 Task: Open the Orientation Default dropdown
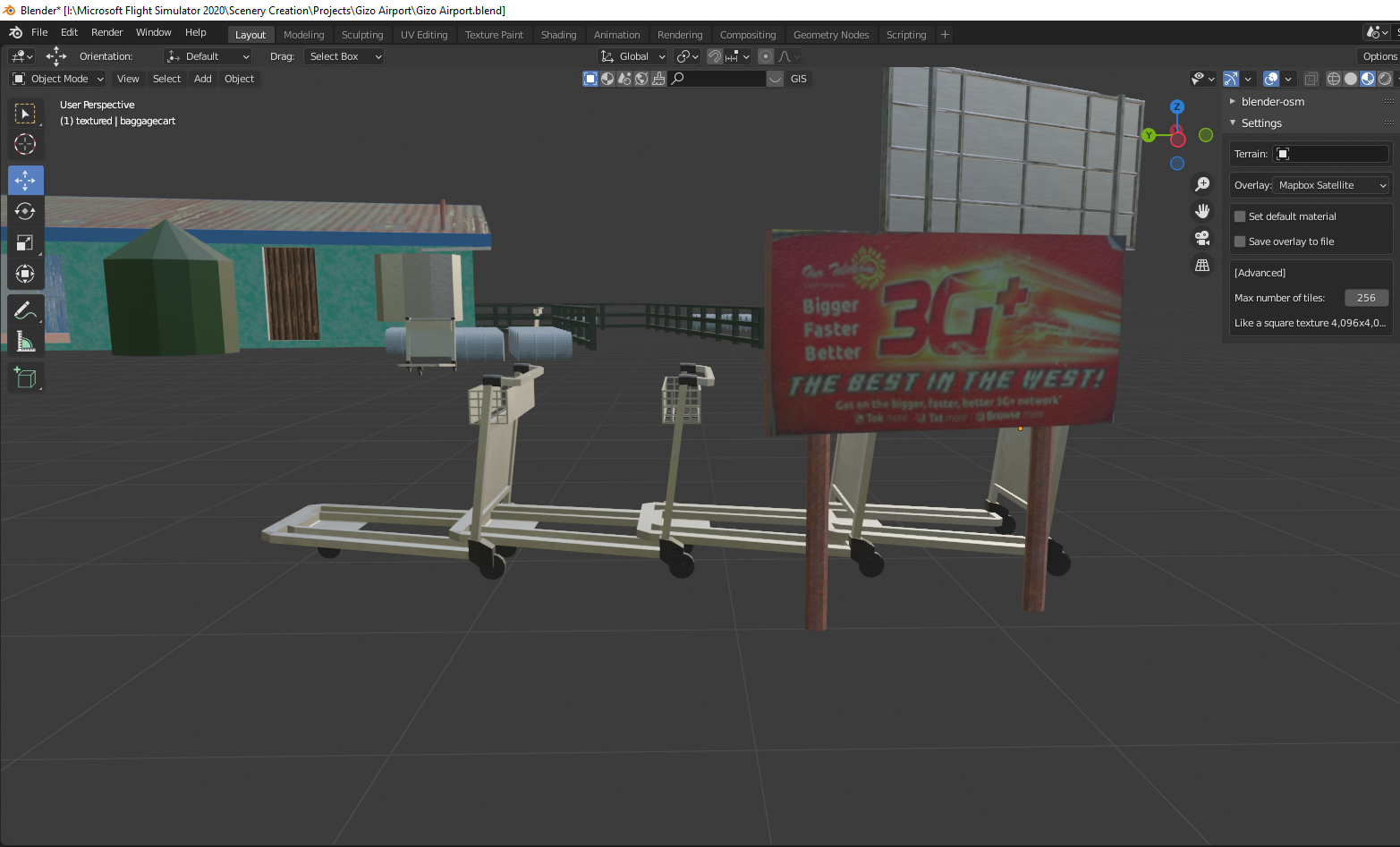[208, 56]
